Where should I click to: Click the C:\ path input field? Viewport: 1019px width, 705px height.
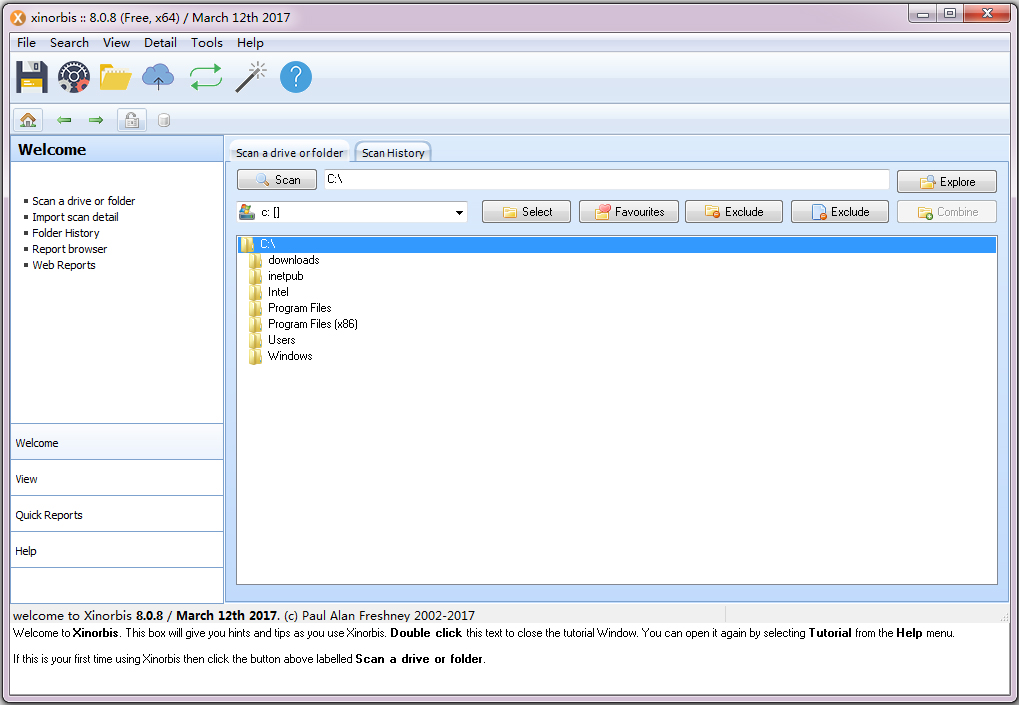click(606, 180)
